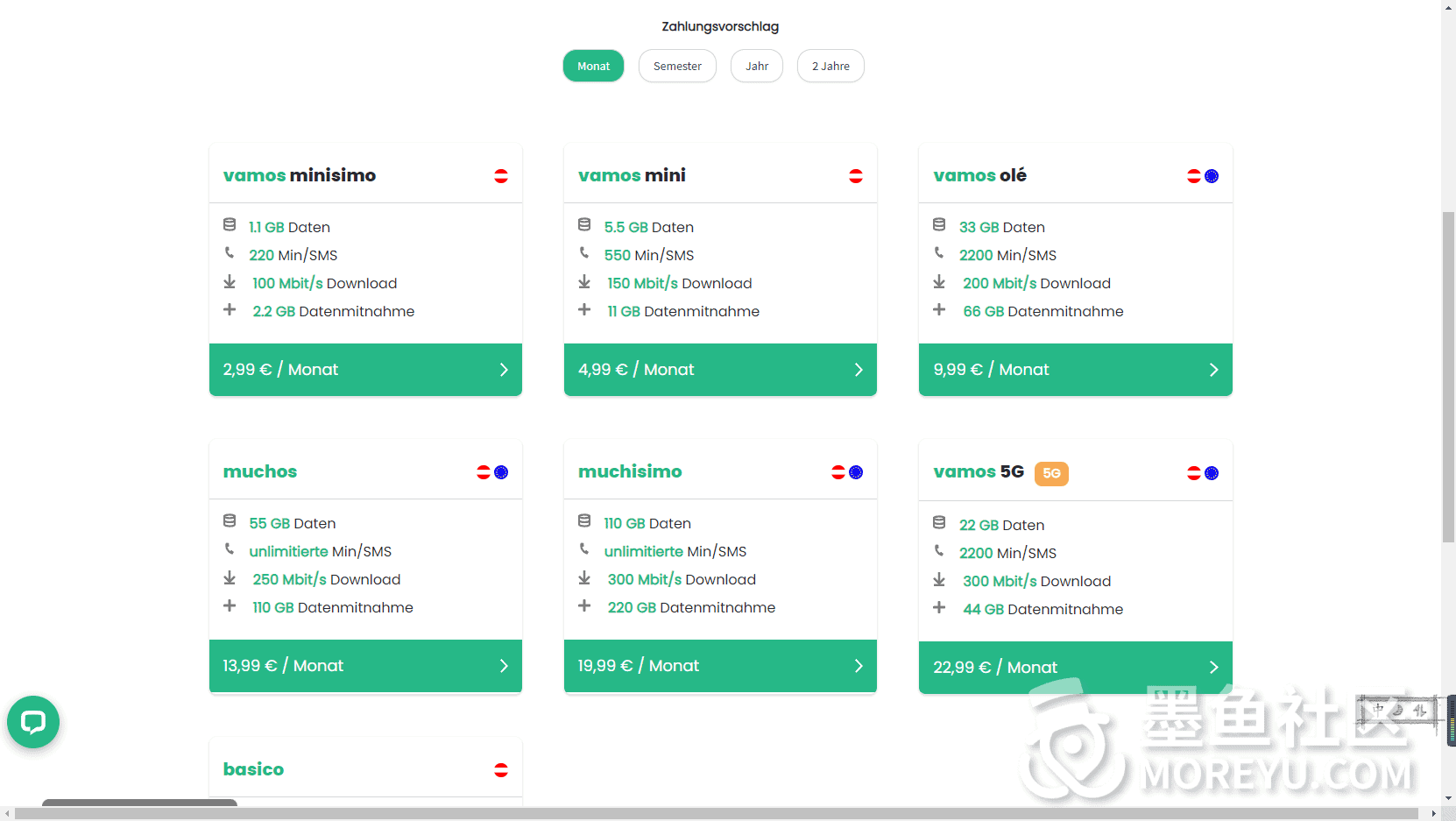Choose the 22,99 € / Monat plan
The height and width of the screenshot is (821, 1456).
click(x=1076, y=668)
